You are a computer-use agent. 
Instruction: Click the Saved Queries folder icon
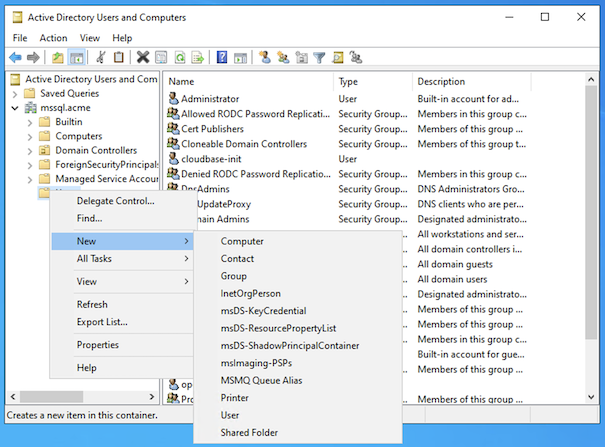[x=29, y=93]
